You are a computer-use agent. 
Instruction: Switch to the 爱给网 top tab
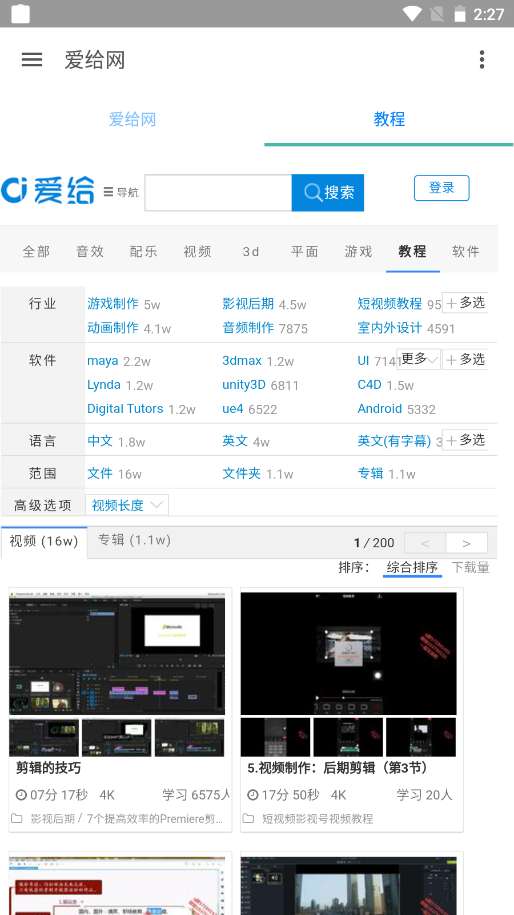point(132,120)
